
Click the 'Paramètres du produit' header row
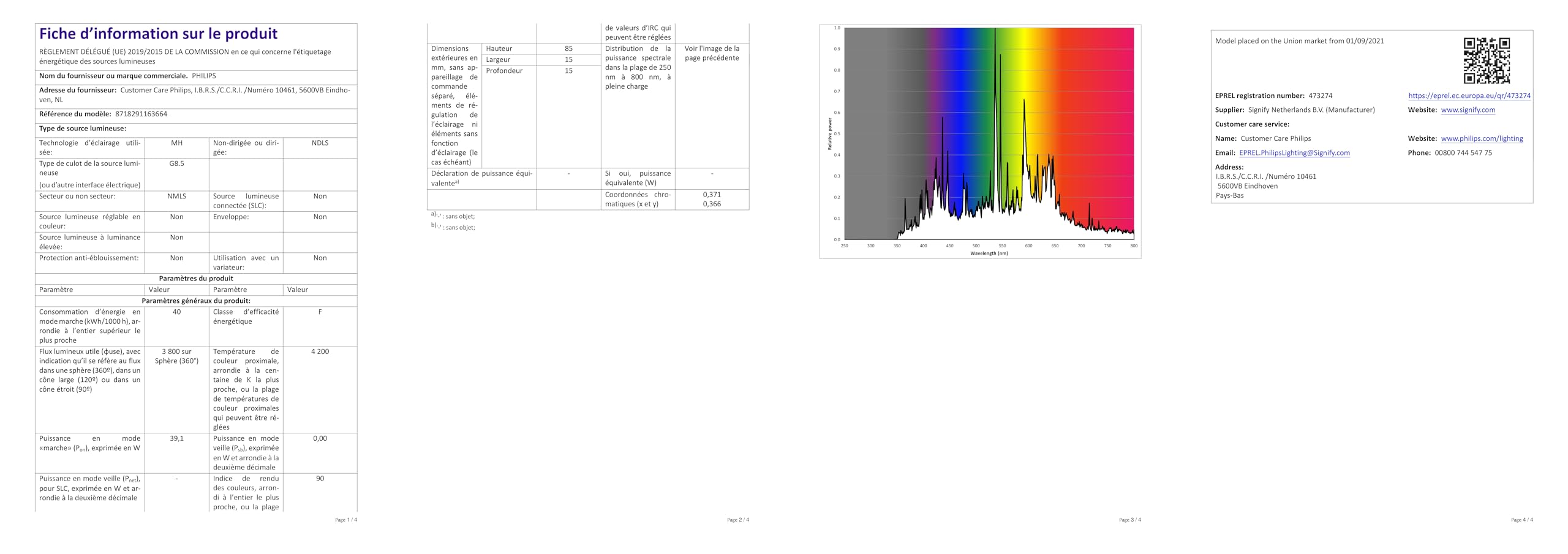[196, 279]
